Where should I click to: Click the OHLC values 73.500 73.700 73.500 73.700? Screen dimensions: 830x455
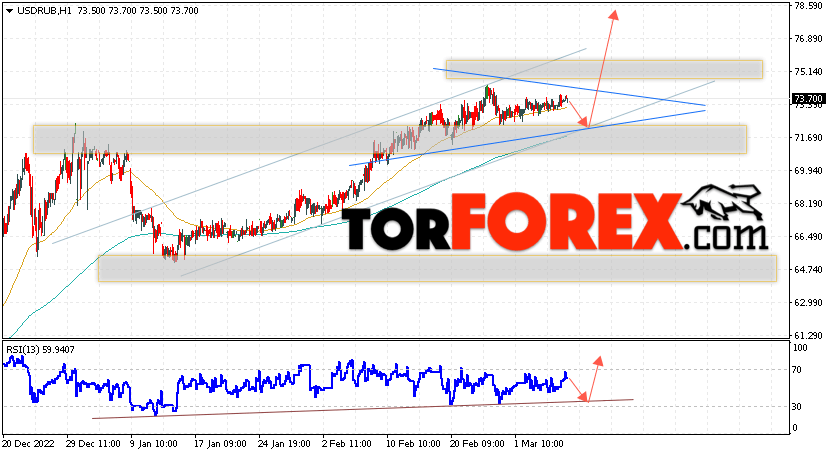pos(138,11)
